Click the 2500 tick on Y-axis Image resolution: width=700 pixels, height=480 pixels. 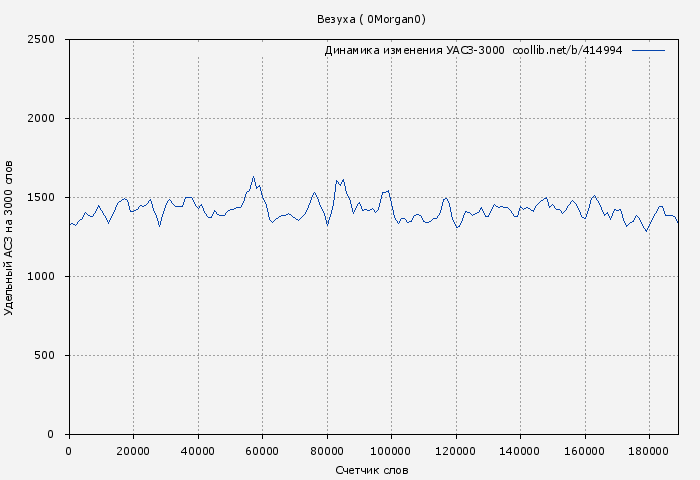(x=47, y=40)
